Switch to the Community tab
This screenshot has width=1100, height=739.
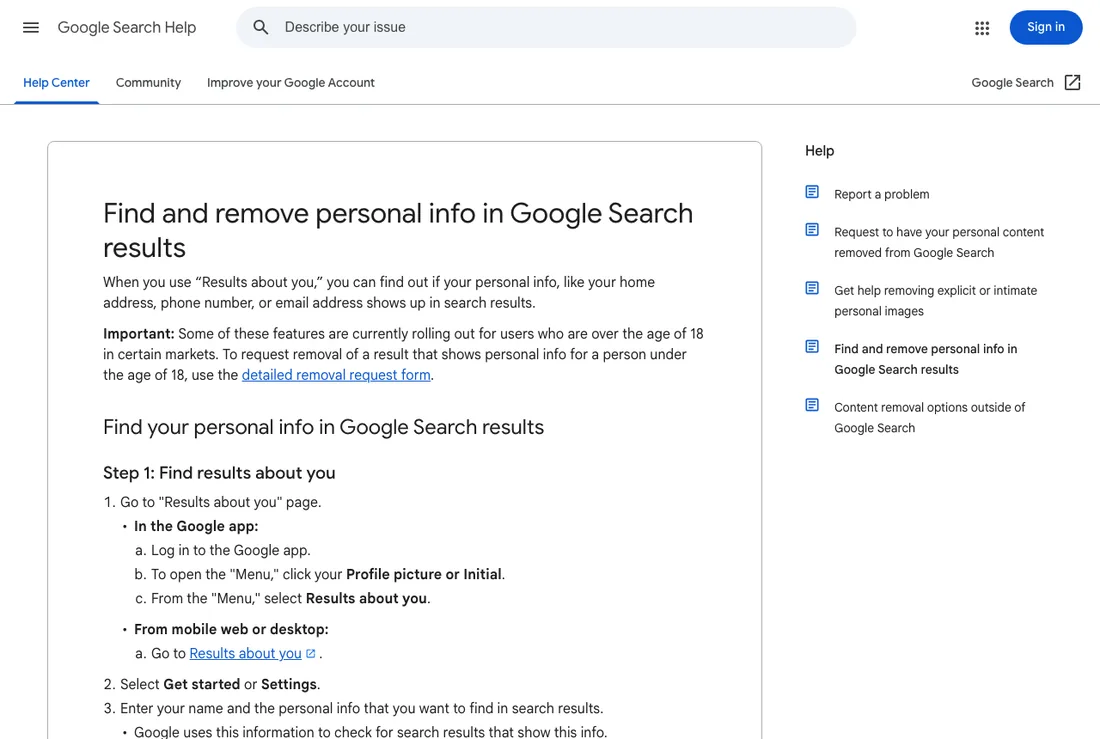[148, 83]
